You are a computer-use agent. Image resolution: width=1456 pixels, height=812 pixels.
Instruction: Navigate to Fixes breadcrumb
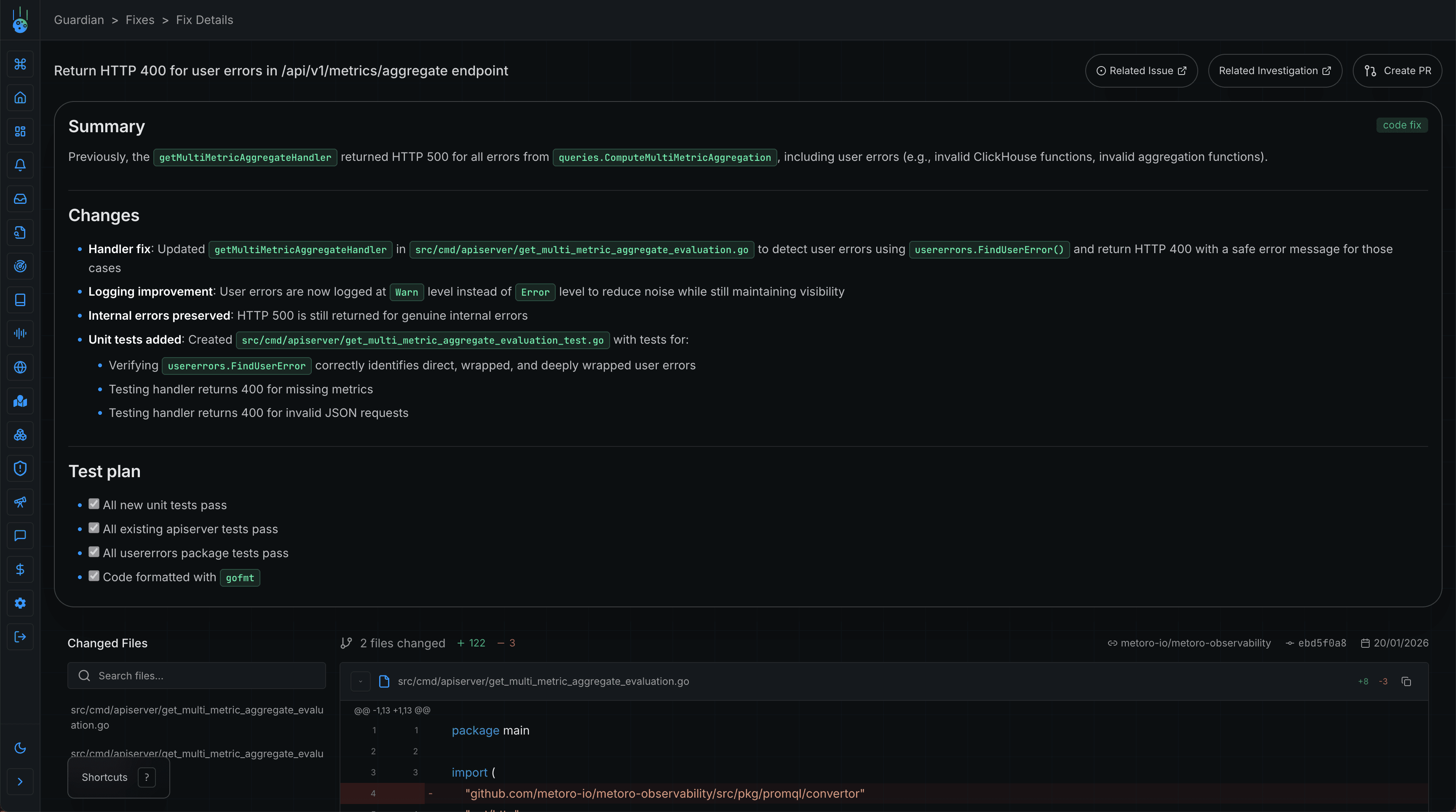pos(139,19)
